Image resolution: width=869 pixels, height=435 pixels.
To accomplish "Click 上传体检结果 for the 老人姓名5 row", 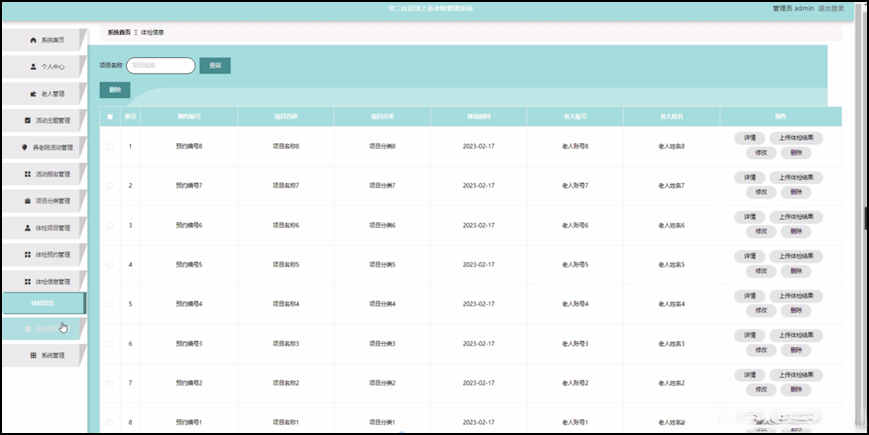I will point(796,256).
